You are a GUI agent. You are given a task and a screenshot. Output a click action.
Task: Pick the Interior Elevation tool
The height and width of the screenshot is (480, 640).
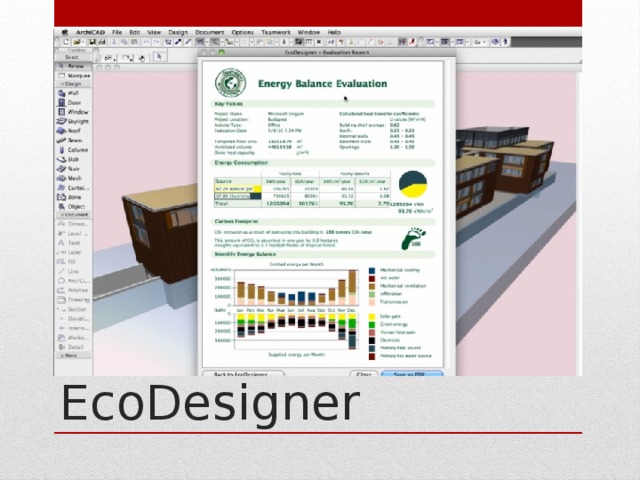click(x=73, y=328)
